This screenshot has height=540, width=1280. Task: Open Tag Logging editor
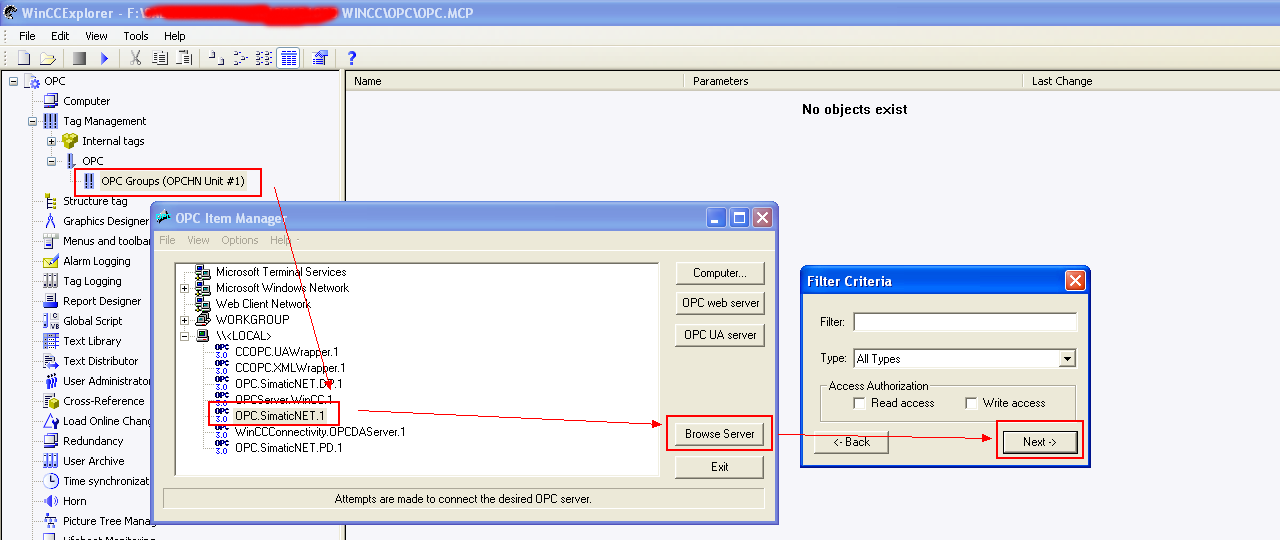(92, 281)
